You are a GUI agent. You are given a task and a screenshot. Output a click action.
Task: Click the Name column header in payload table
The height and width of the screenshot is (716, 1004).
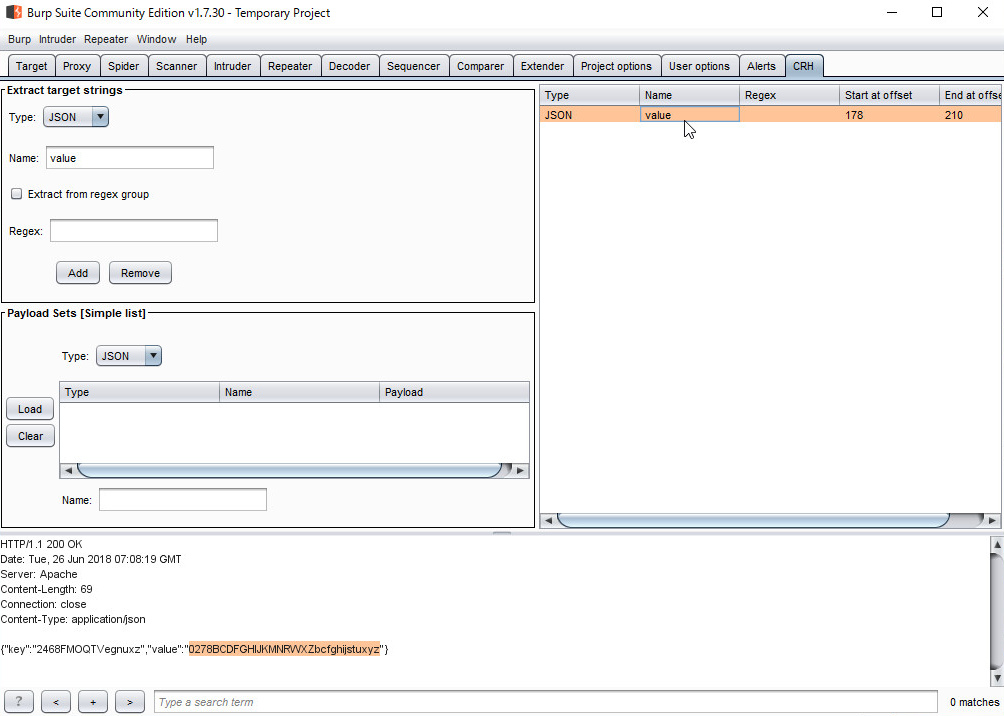coord(299,392)
